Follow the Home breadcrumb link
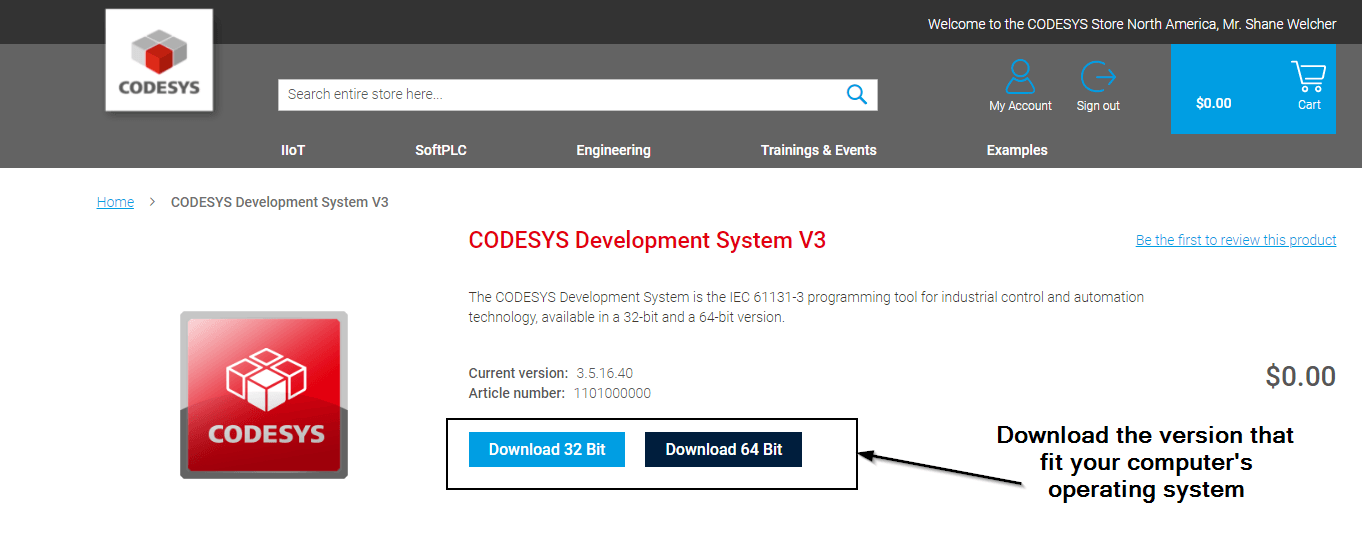This screenshot has width=1362, height=555. (115, 202)
